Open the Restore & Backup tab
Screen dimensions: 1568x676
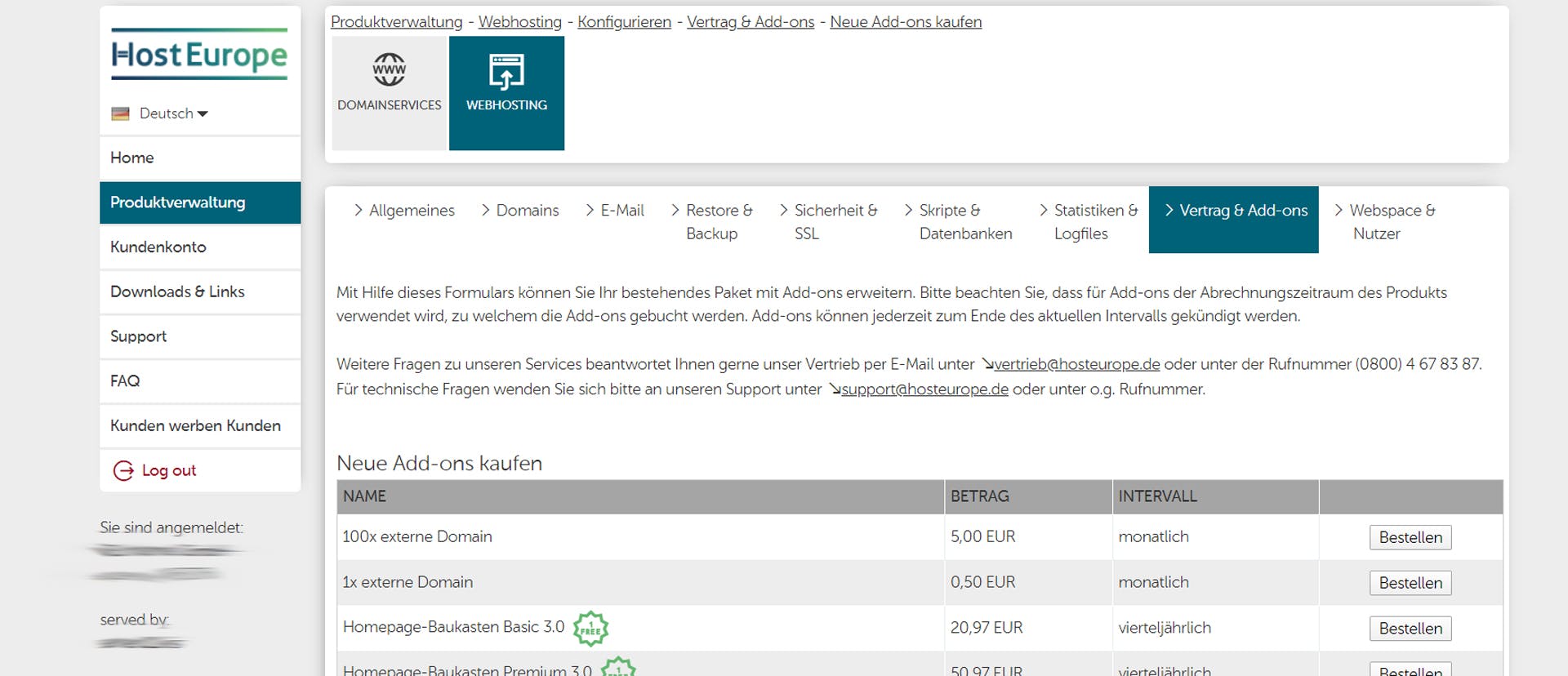click(711, 221)
